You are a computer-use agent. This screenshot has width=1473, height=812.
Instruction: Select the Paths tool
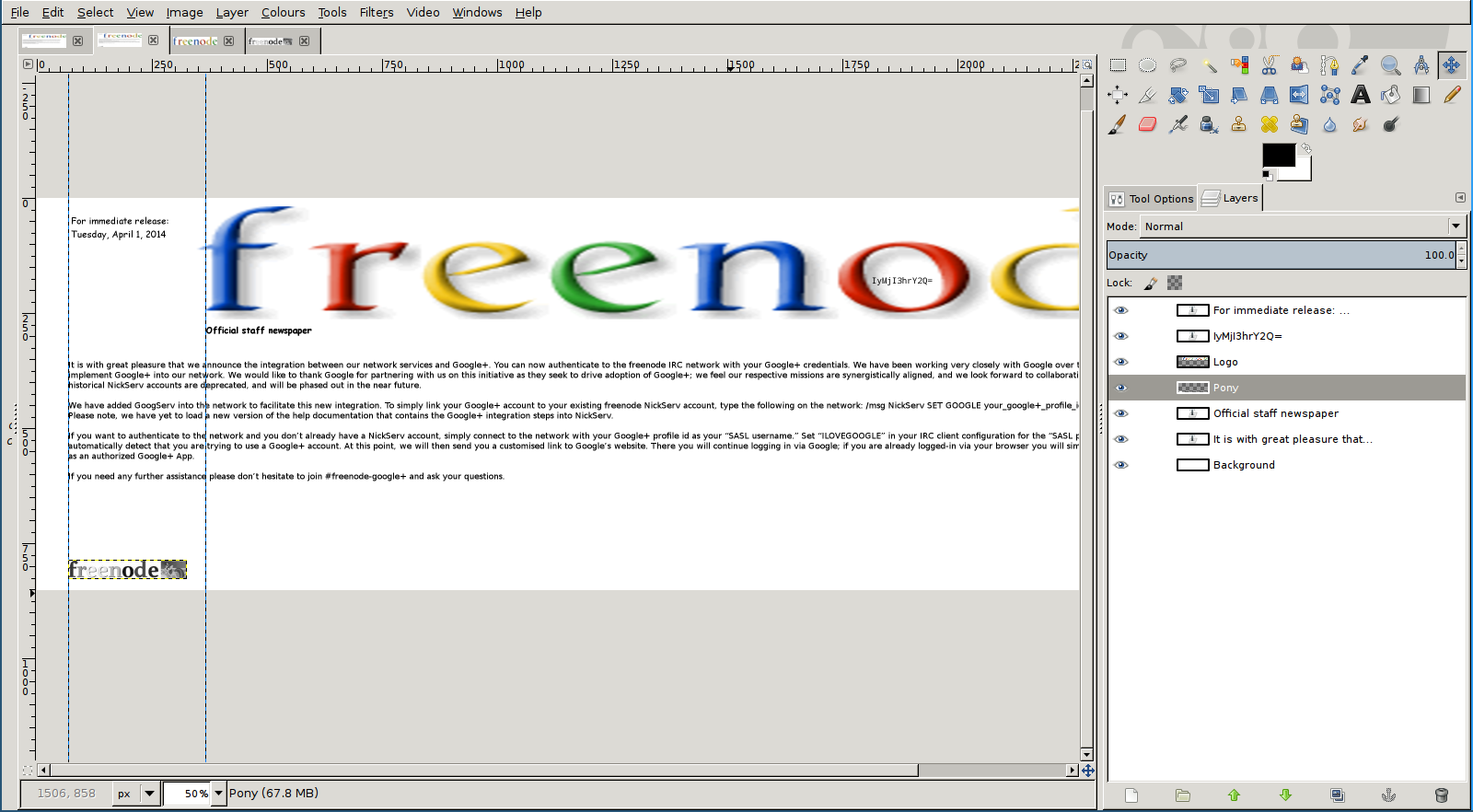point(1329,65)
